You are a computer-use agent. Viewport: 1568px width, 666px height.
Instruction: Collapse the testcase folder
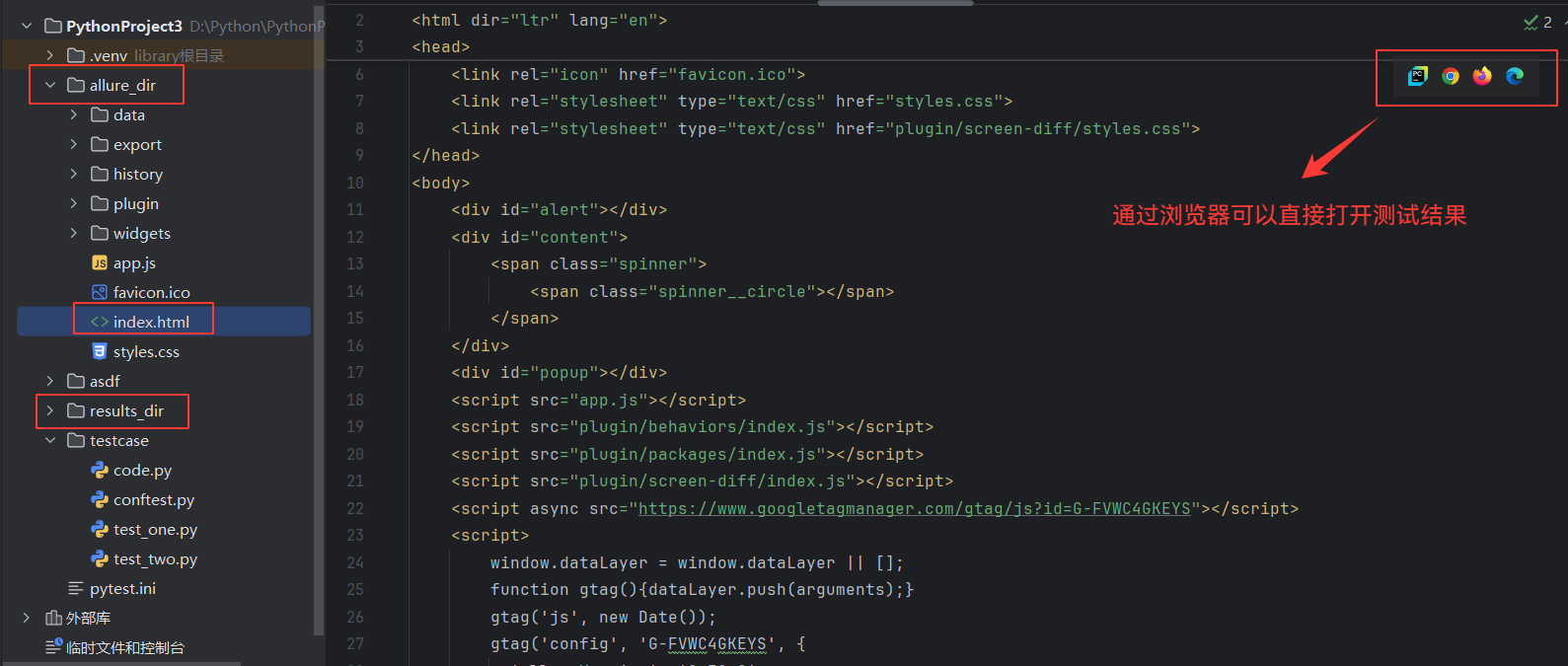coord(50,440)
